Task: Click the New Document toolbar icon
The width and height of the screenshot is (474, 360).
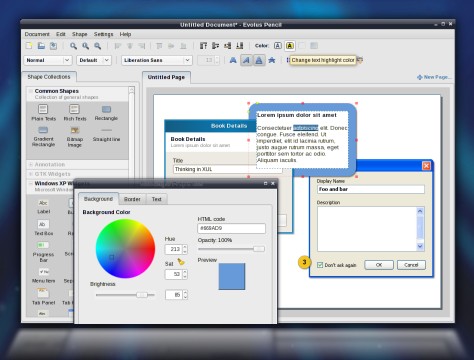Action: tap(29, 46)
